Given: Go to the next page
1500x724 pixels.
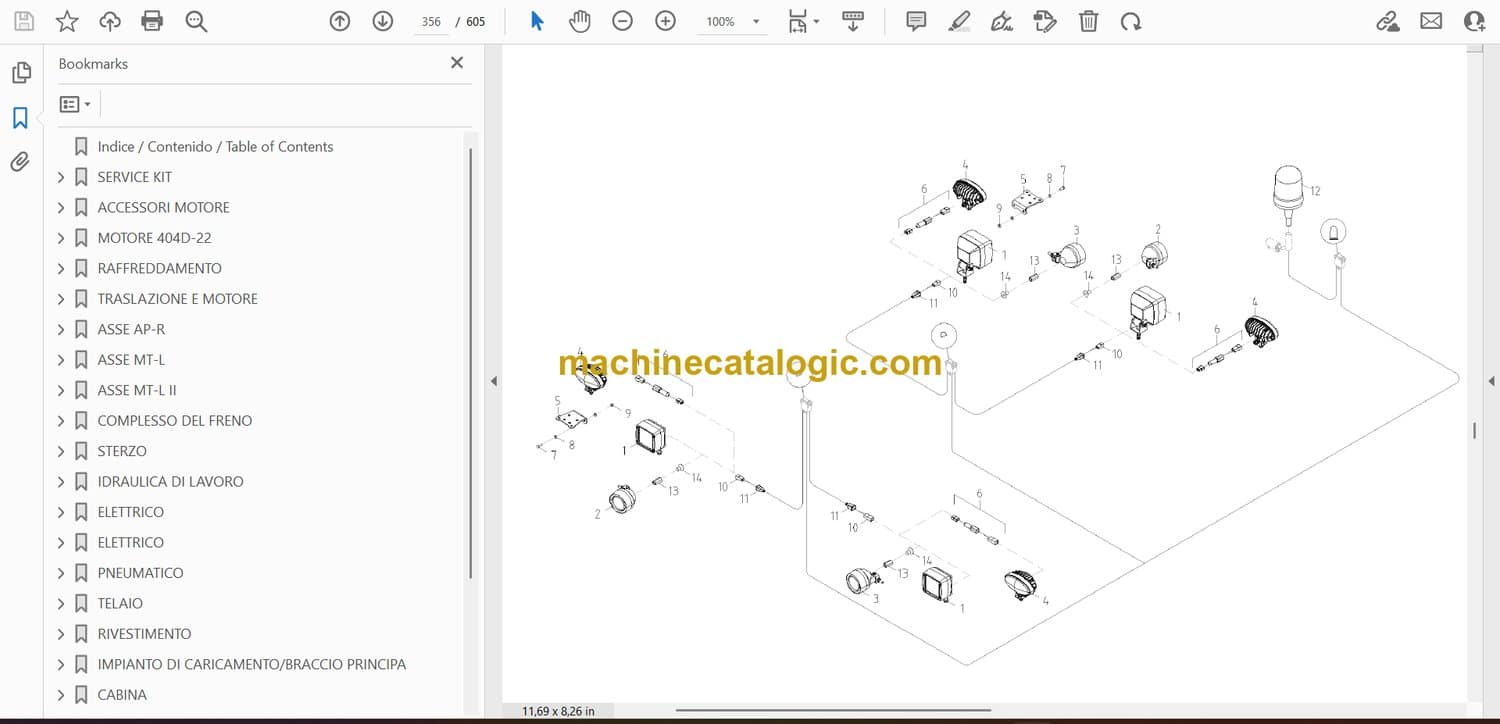Looking at the screenshot, I should [383, 21].
